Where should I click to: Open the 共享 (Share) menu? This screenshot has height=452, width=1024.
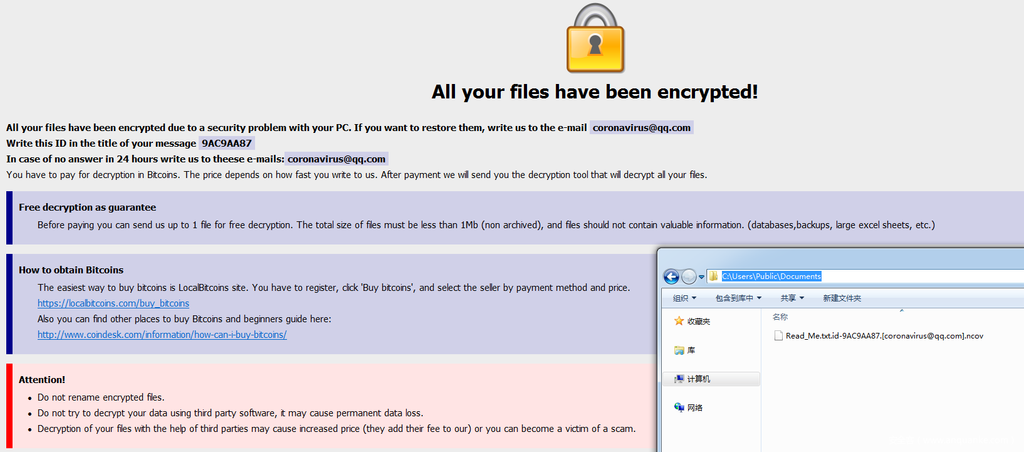[792, 298]
